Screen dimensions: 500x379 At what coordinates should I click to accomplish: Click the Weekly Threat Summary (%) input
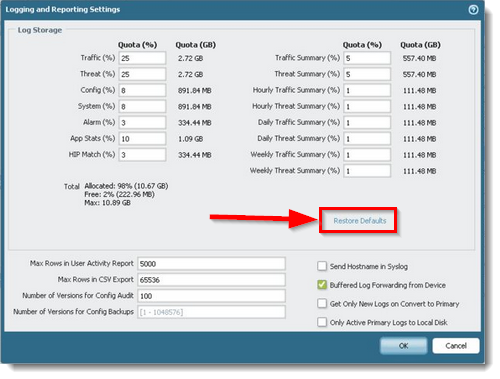pos(367,171)
